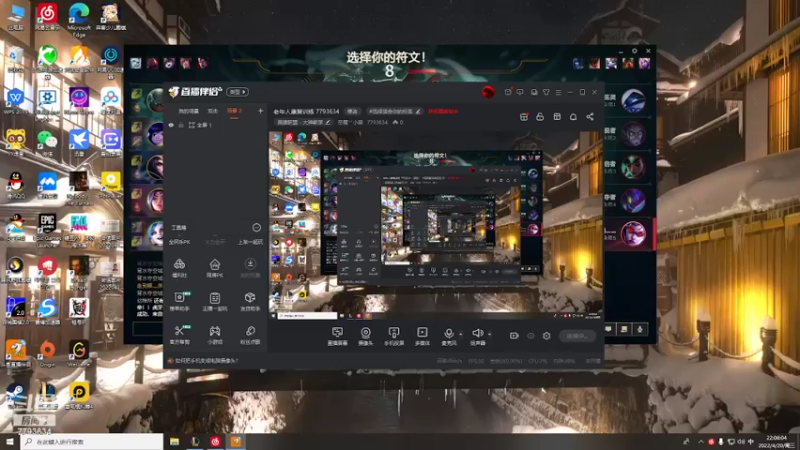
Task: Open the 小游戏 gamepad tool
Action: (x=215, y=335)
